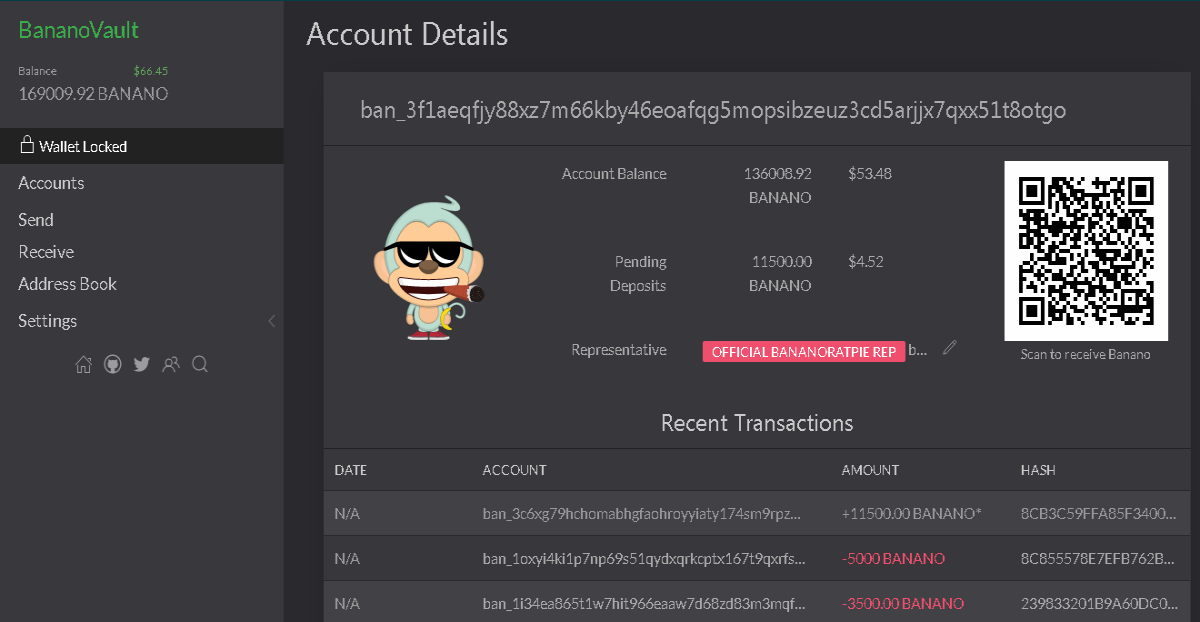The height and width of the screenshot is (622, 1200).
Task: Click the home icon in sidebar
Action: (x=83, y=365)
